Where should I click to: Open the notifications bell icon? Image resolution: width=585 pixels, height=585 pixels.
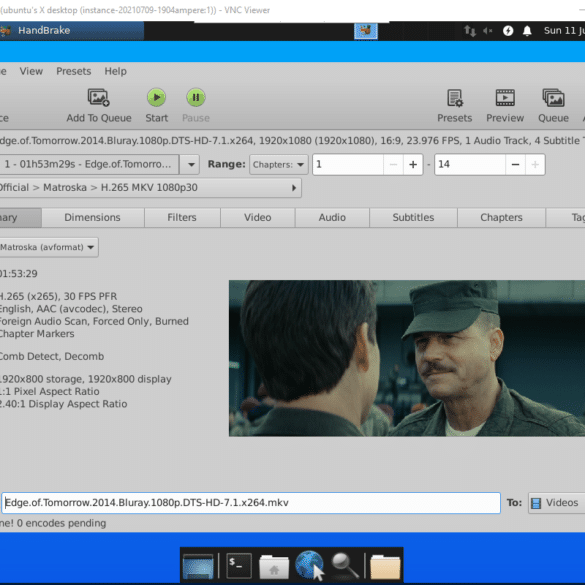[527, 31]
